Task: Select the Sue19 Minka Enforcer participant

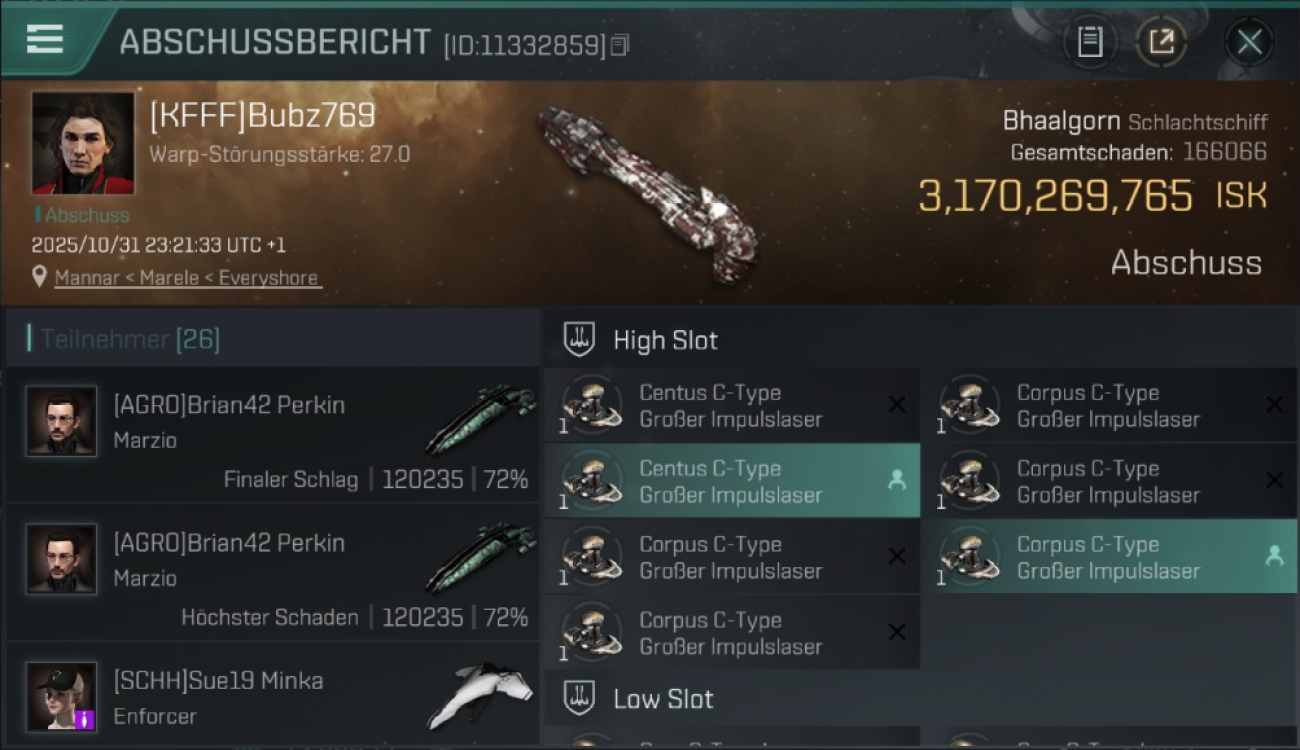Action: tap(272, 696)
